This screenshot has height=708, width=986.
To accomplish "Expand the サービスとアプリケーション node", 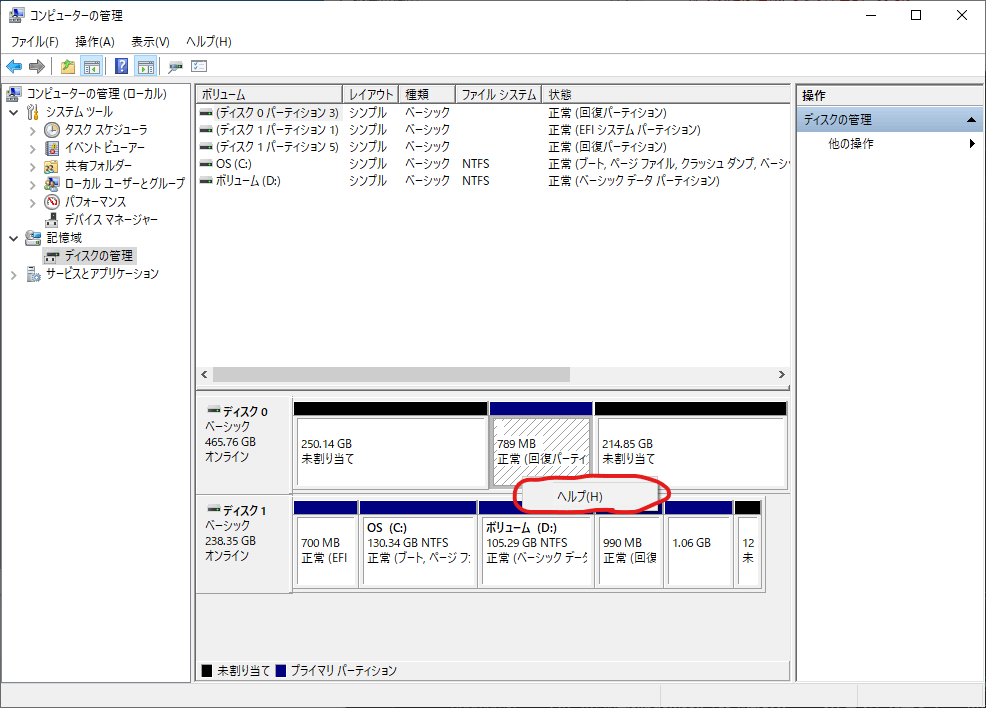I will pos(13,275).
